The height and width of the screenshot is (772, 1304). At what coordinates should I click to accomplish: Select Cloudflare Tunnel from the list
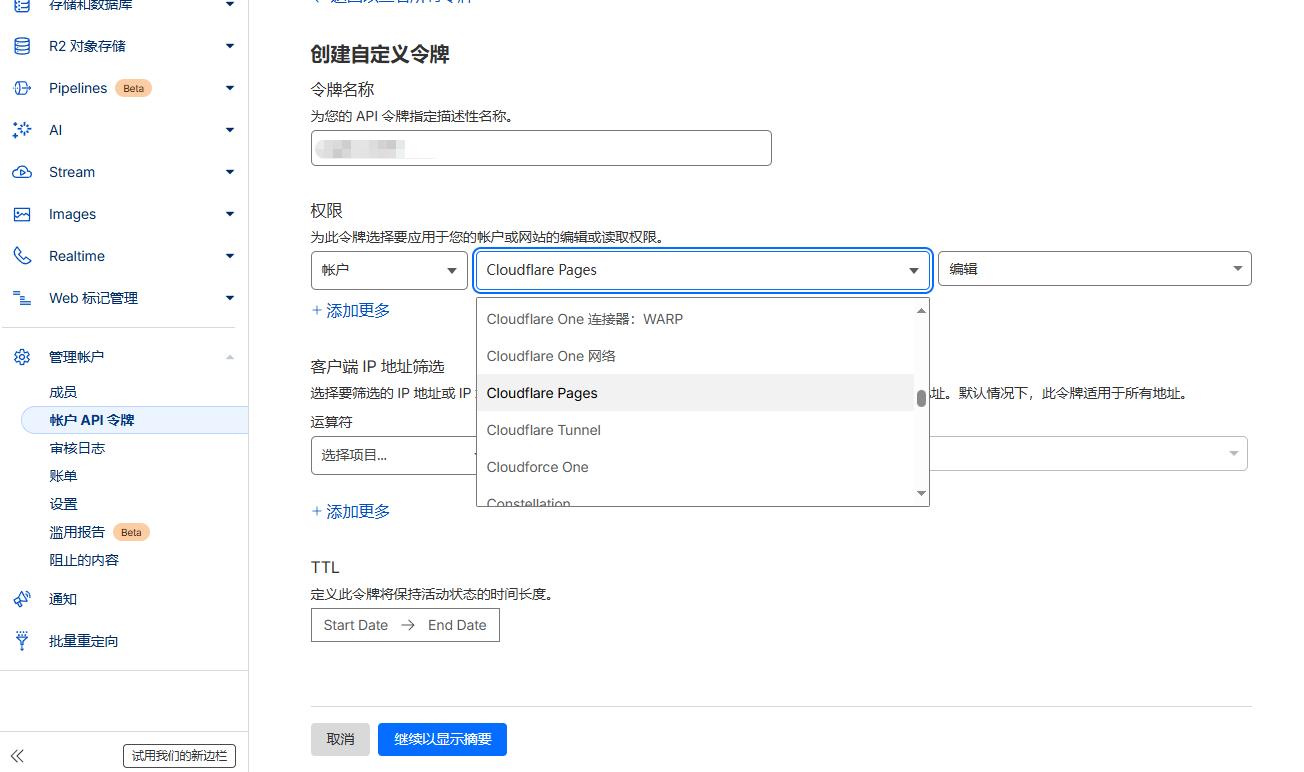tap(544, 430)
